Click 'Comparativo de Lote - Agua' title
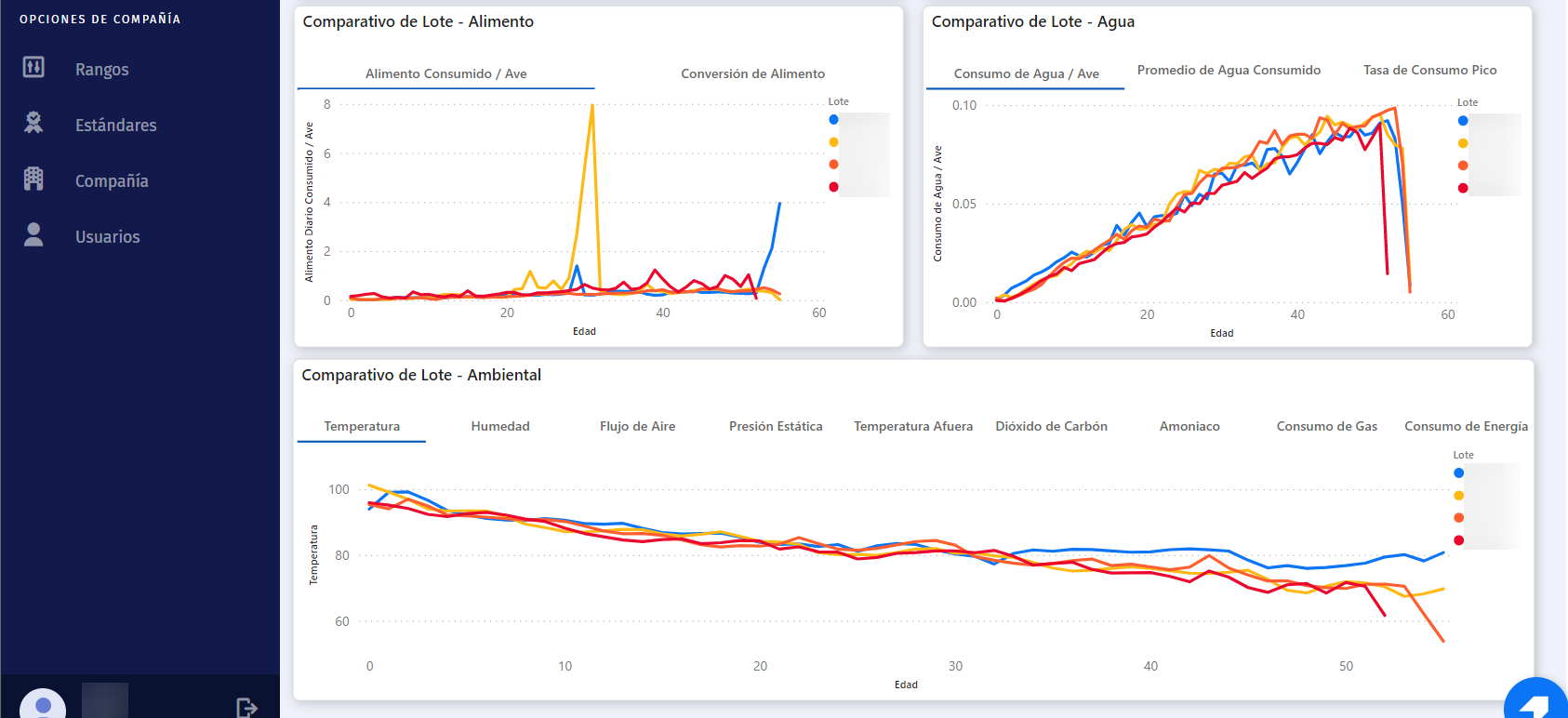Viewport: 1568px width, 718px height. tap(1033, 21)
